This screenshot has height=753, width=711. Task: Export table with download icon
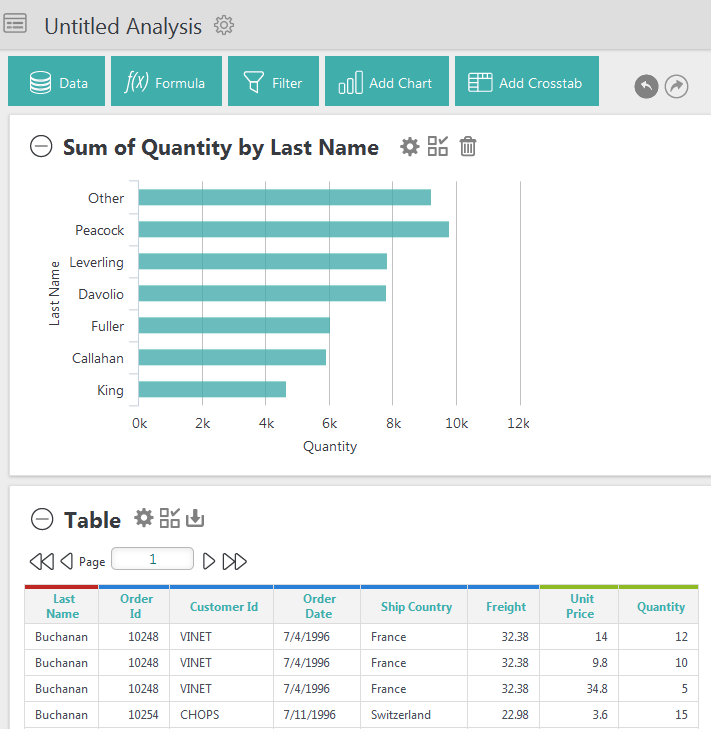(x=195, y=518)
